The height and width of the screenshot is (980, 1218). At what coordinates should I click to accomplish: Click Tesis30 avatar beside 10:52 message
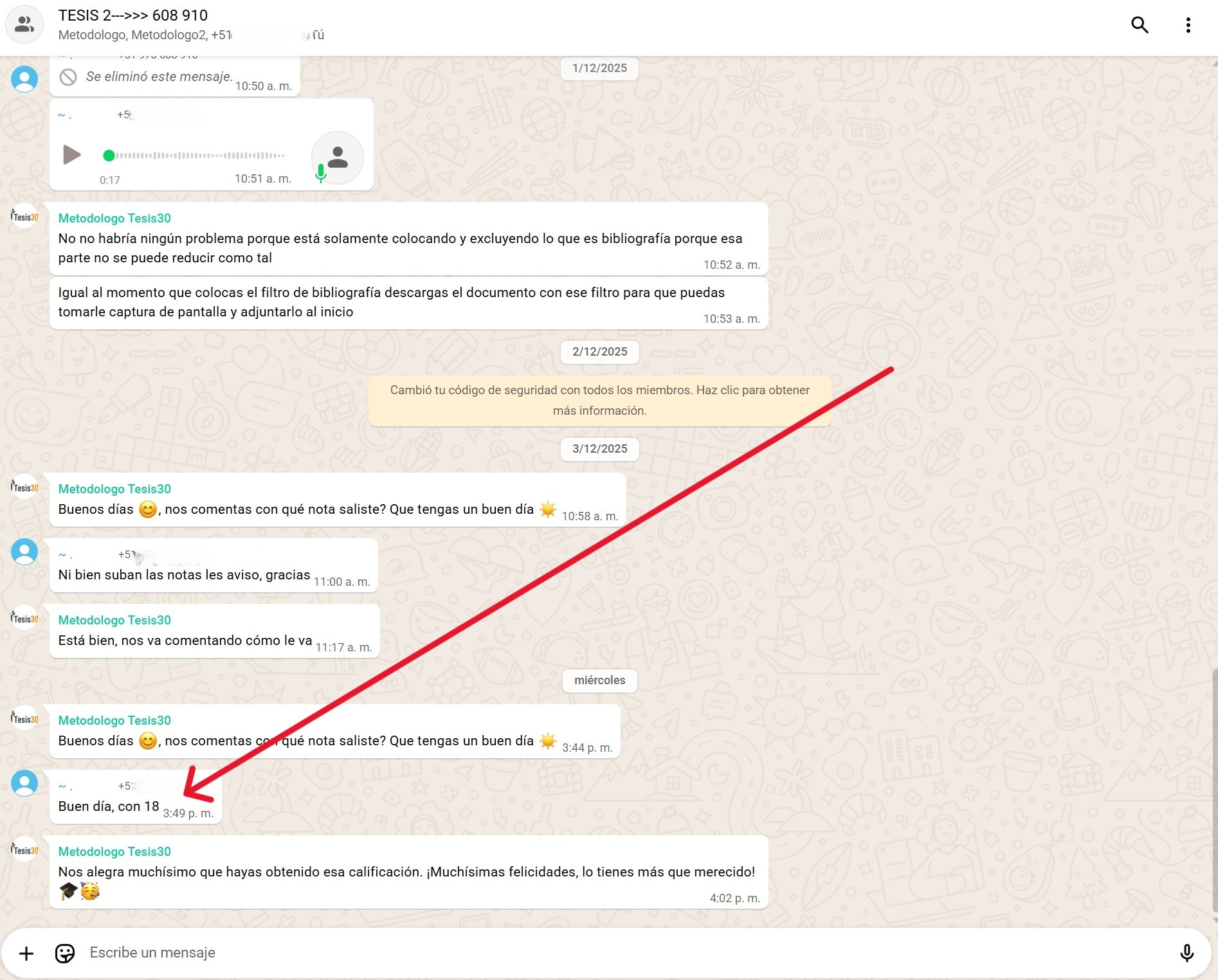[24, 217]
